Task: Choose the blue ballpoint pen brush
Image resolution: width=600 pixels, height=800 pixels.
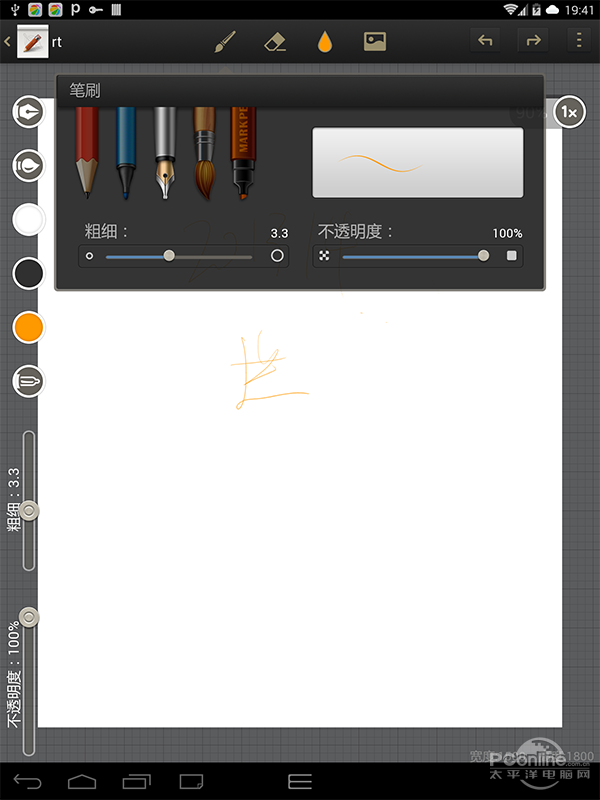Action: click(126, 153)
